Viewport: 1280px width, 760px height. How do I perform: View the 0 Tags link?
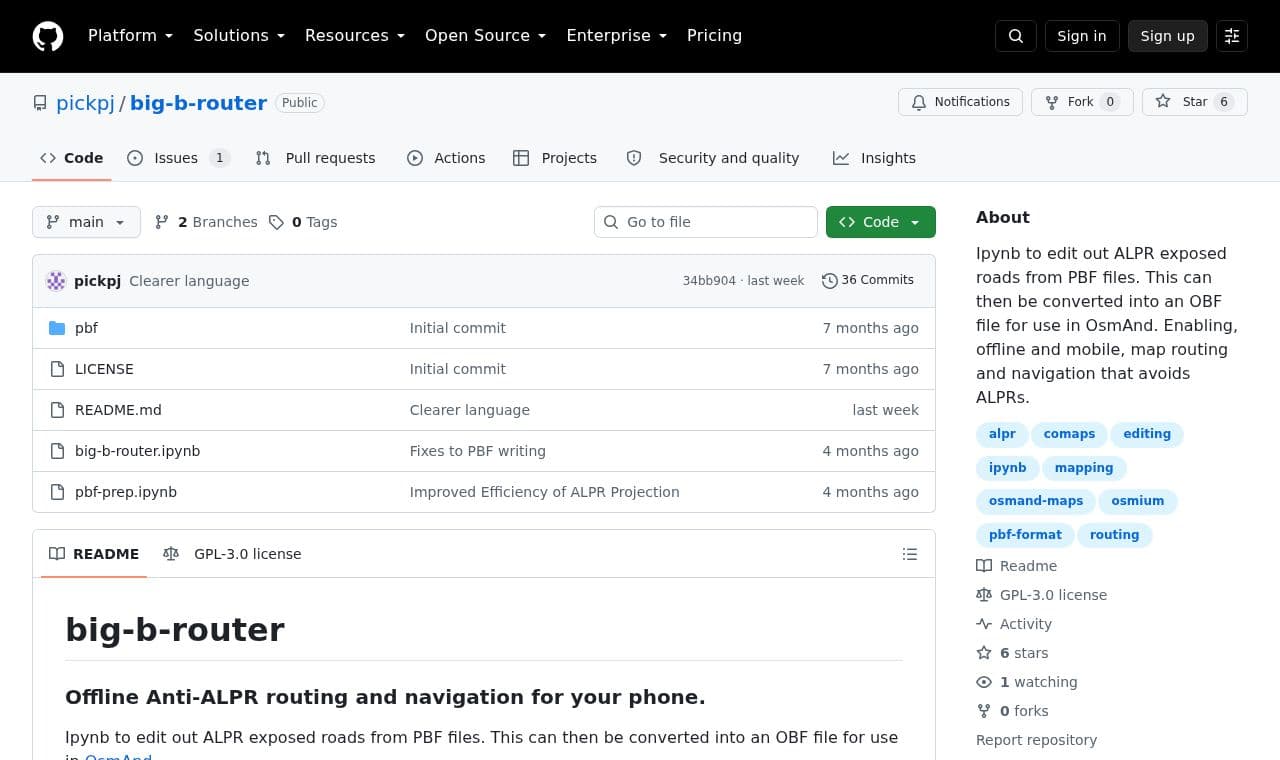pyautogui.click(x=303, y=222)
